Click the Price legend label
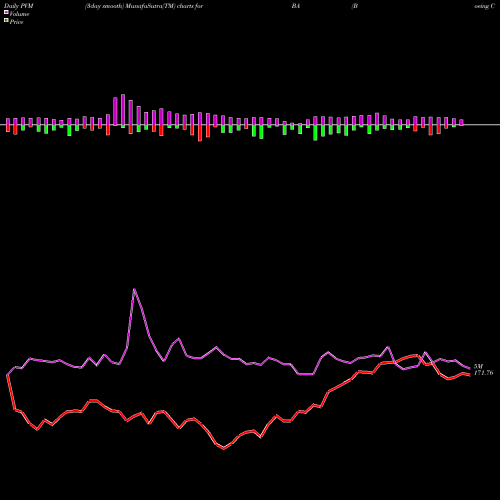The width and height of the screenshot is (500, 500). (16, 22)
